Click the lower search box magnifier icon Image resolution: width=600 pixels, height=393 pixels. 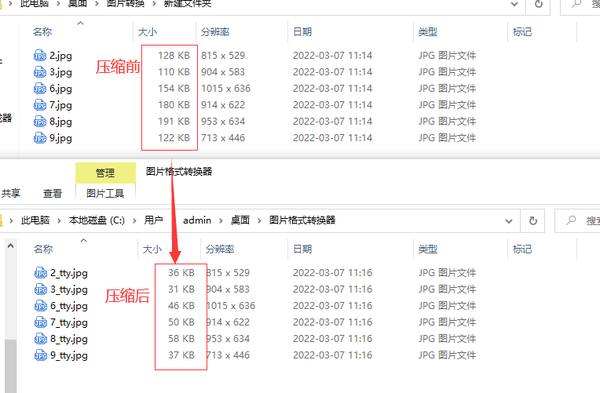point(571,220)
